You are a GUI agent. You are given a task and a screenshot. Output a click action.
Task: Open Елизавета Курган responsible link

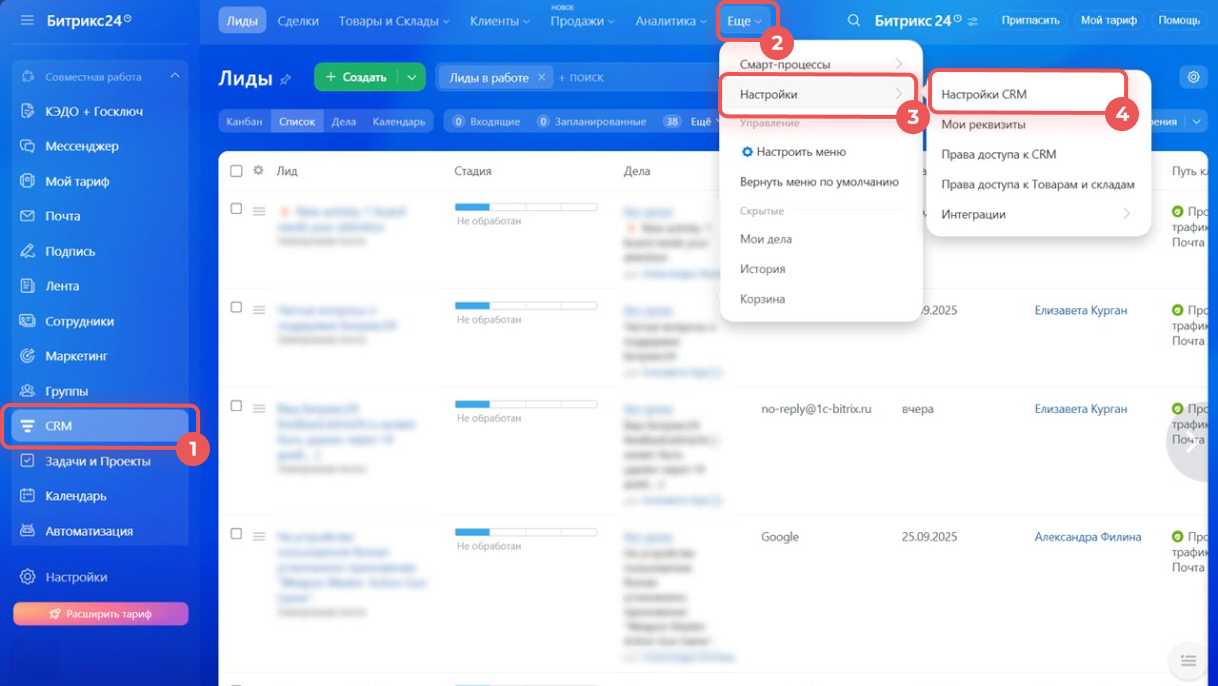(x=1080, y=311)
